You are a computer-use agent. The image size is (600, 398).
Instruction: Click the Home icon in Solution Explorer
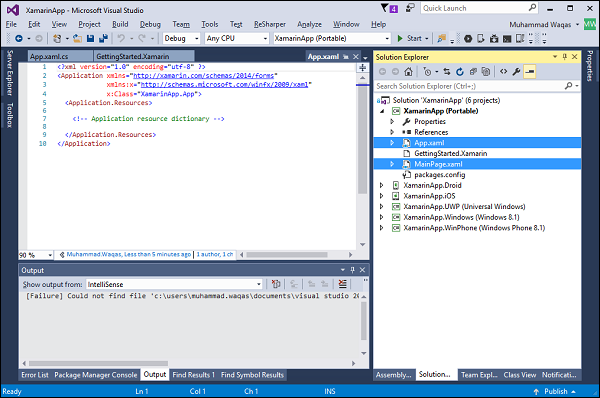(408, 72)
